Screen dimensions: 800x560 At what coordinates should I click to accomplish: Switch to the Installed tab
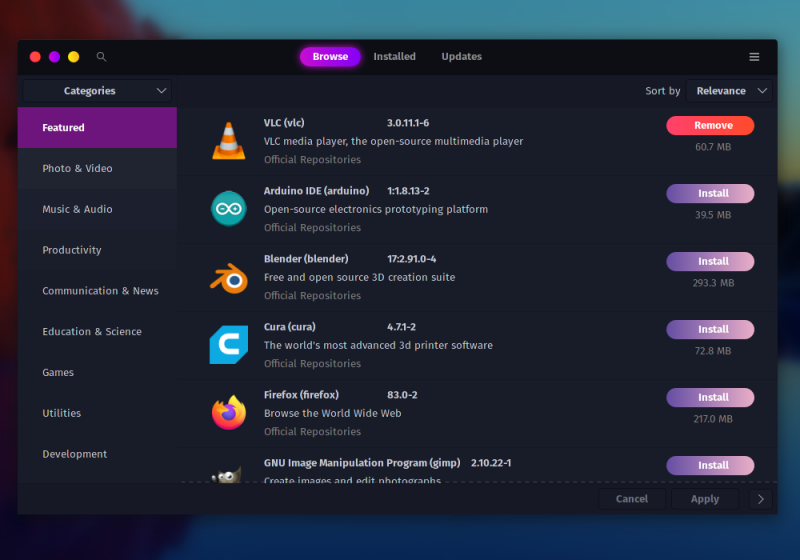click(x=394, y=57)
